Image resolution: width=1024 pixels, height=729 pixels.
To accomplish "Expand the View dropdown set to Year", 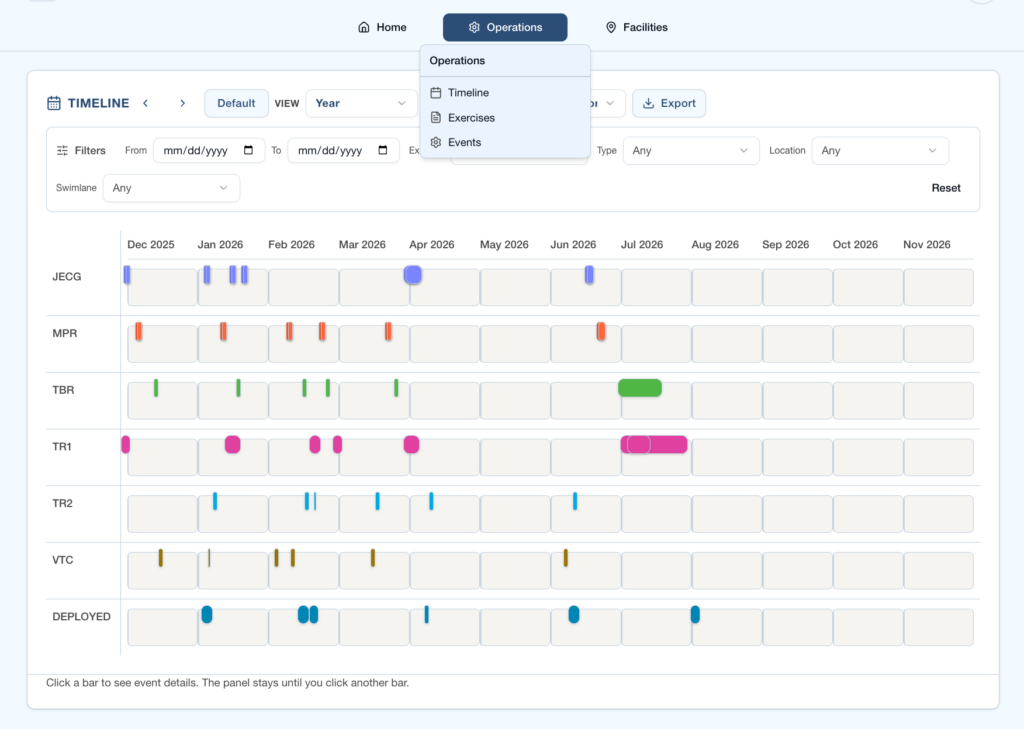I will tap(361, 103).
